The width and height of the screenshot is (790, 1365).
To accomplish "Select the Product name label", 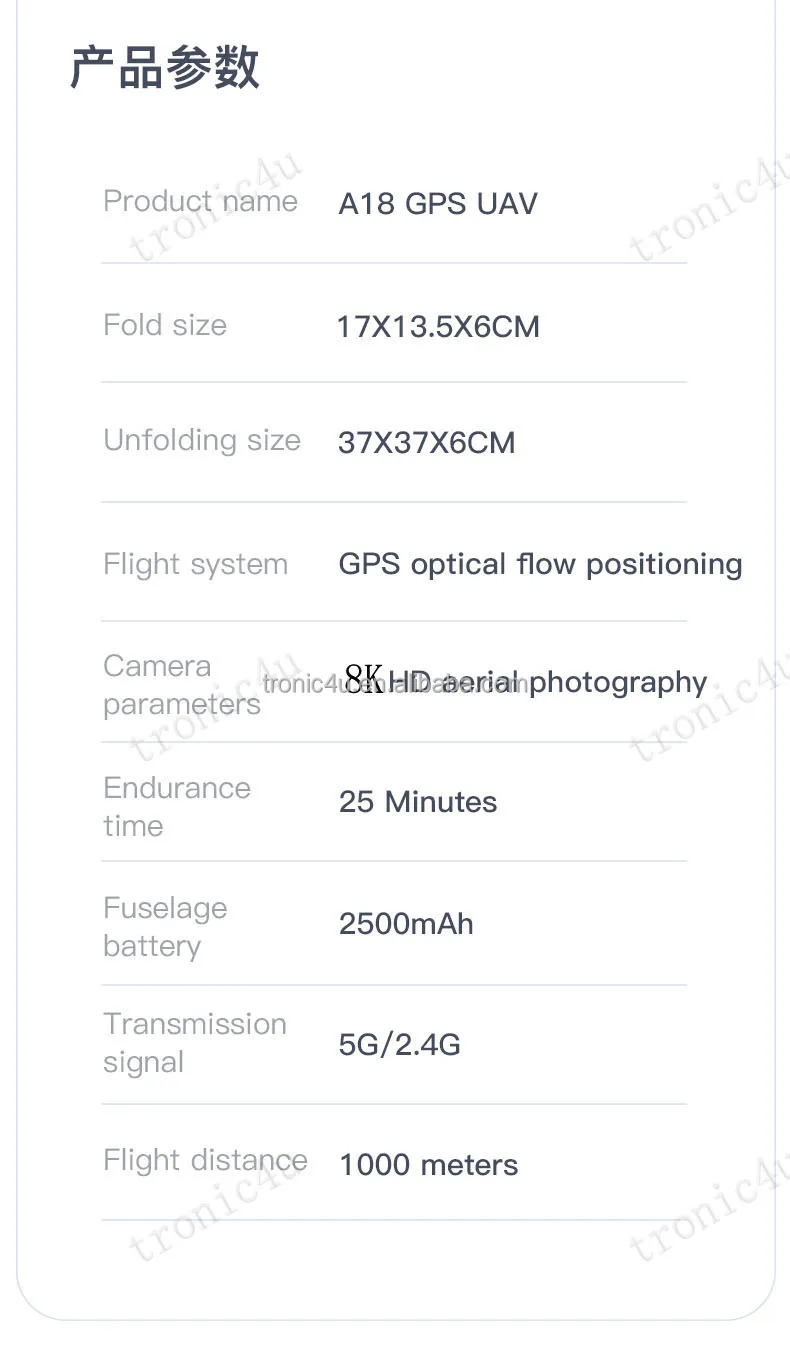I will [200, 201].
